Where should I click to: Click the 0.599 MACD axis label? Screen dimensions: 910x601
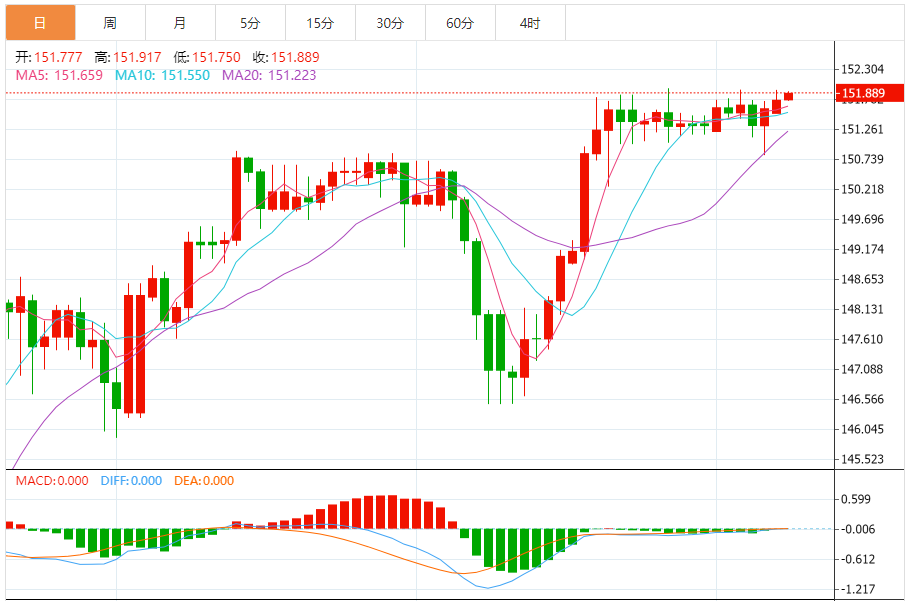click(x=856, y=499)
